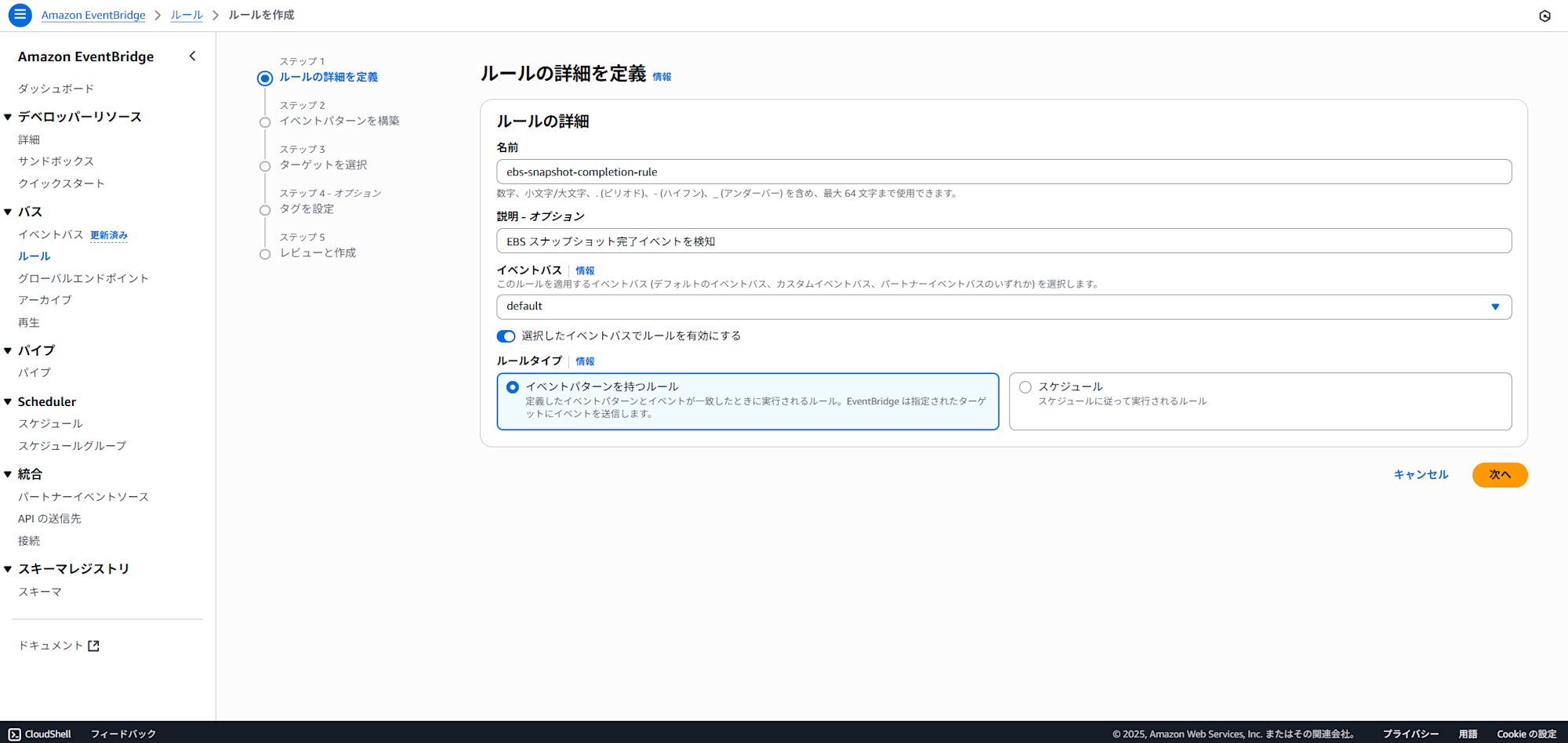Click the step 4 circle marker in the wizard
The height and width of the screenshot is (743, 1568).
(x=265, y=209)
